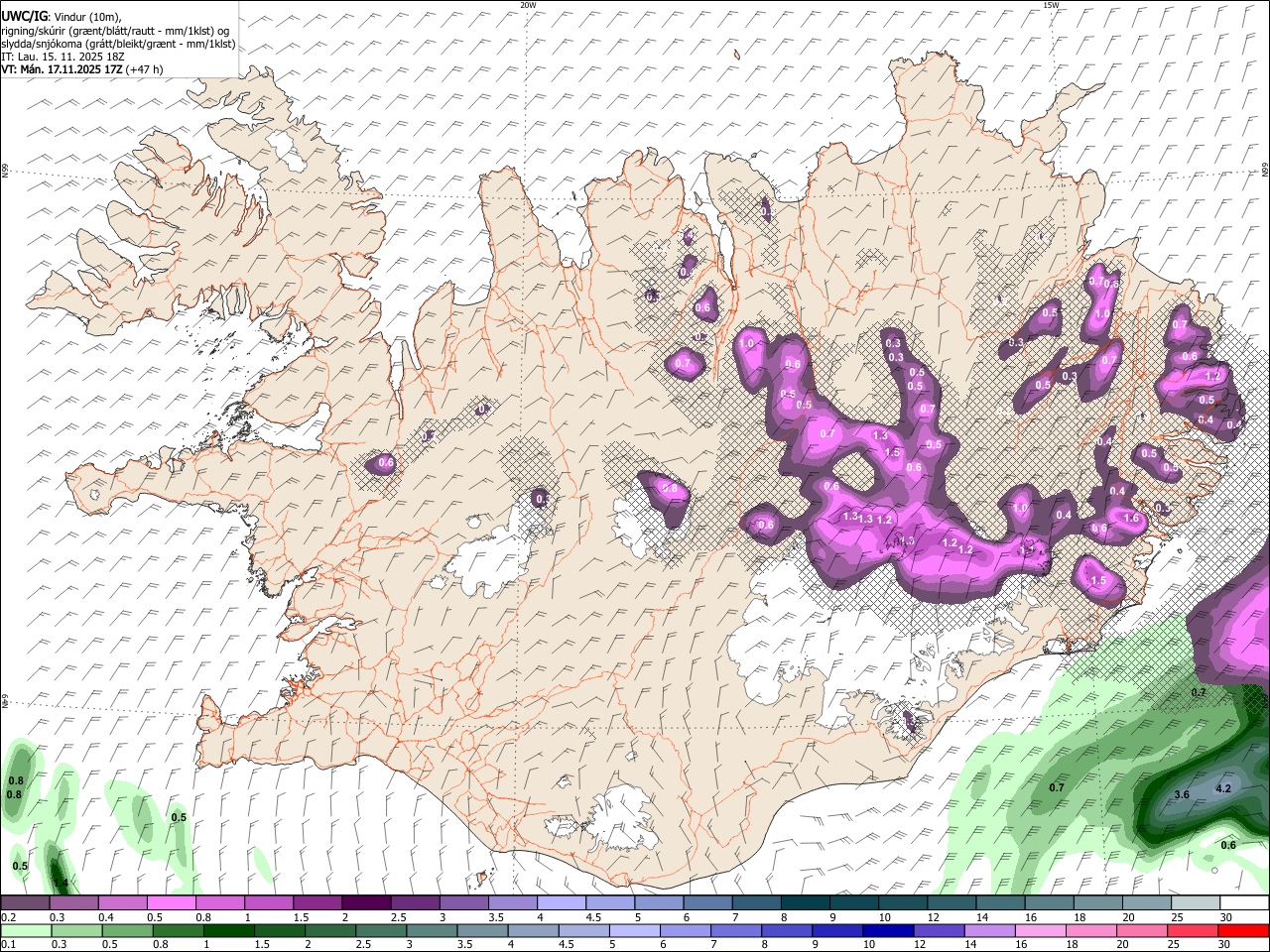Select the light pink 16–18 rain scale swatch
The image size is (1270, 952).
[1041, 930]
